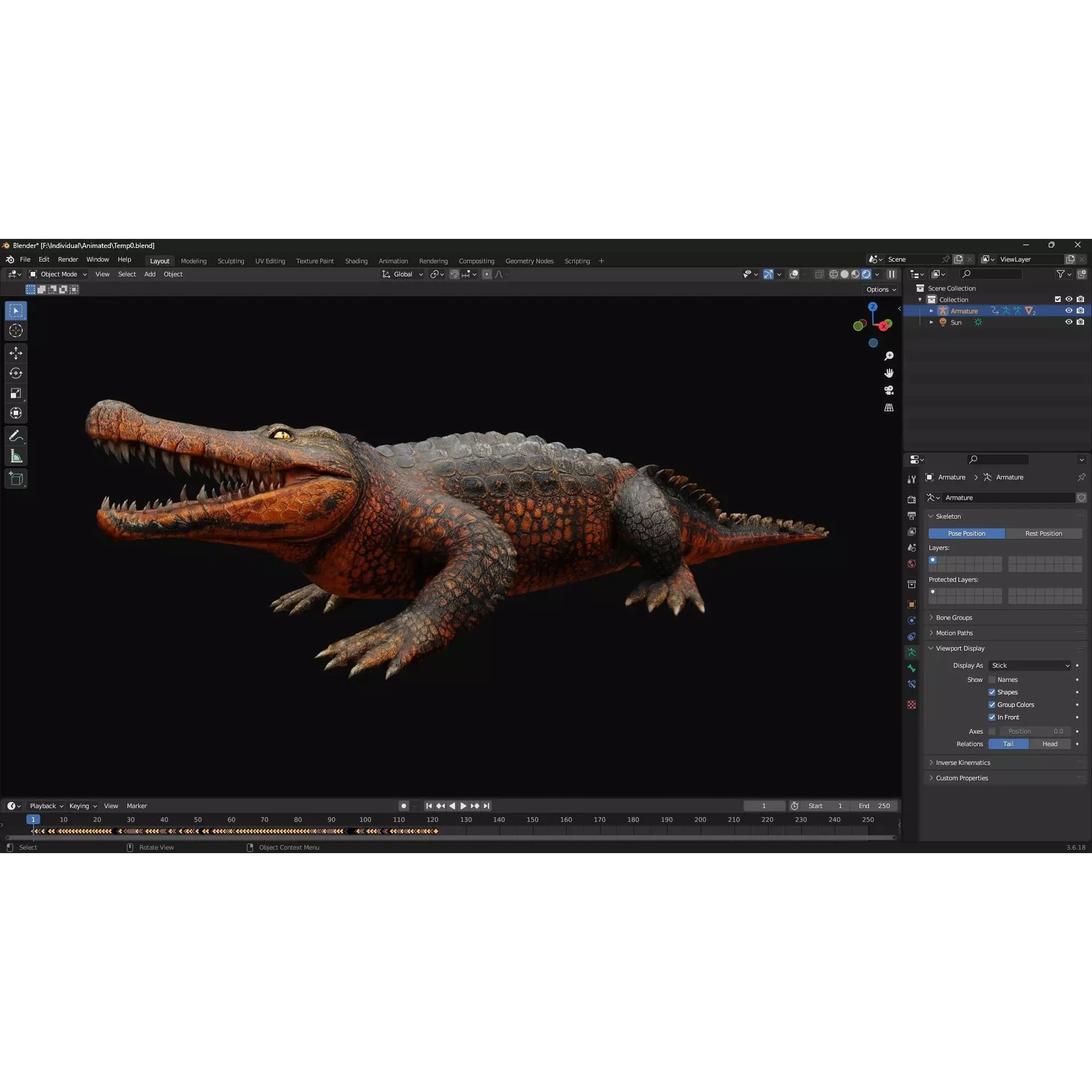Select the Armature in the outliner
Image resolution: width=1092 pixels, height=1092 pixels.
(965, 311)
